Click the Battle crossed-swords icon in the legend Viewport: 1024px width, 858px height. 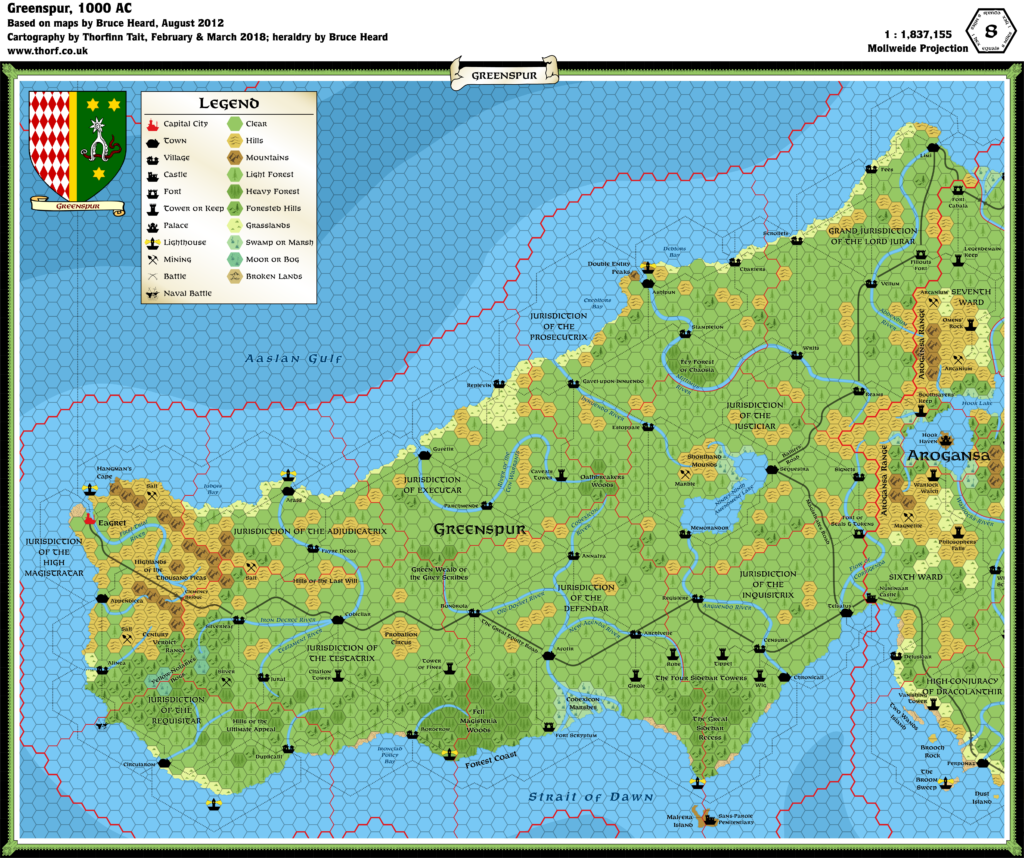point(150,276)
